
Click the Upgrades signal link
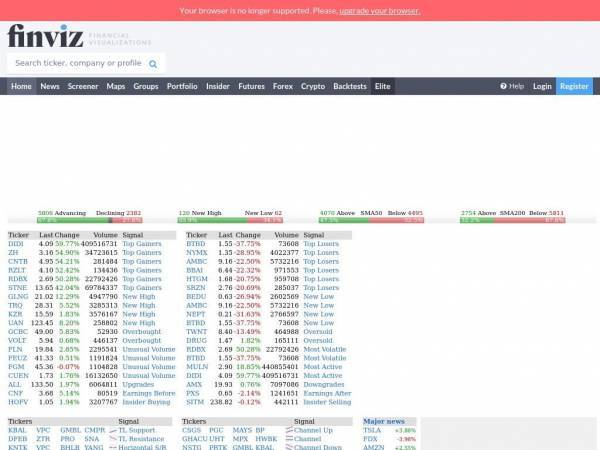pyautogui.click(x=138, y=385)
